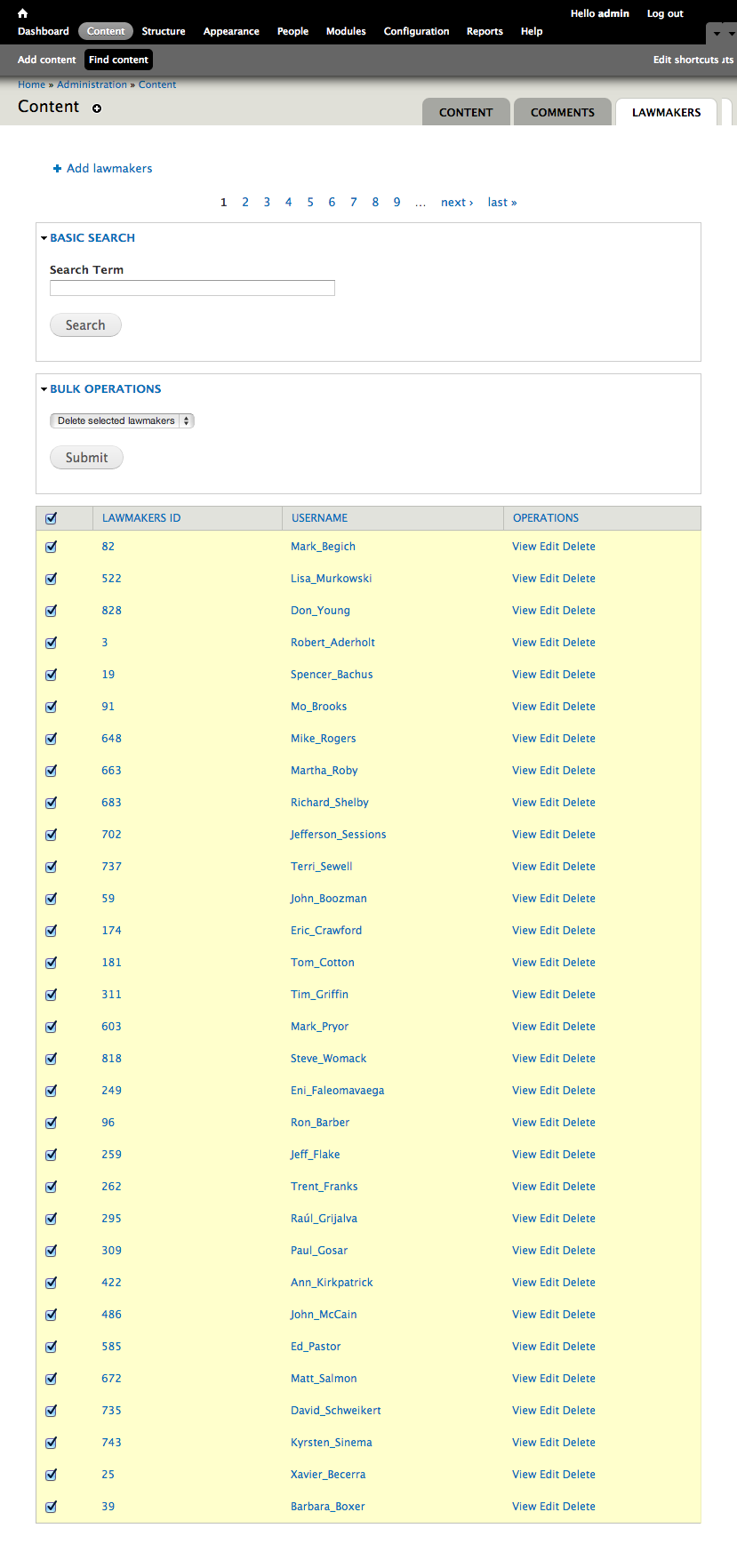Go to pager page 2
This screenshot has width=737, height=1568.
tap(245, 202)
